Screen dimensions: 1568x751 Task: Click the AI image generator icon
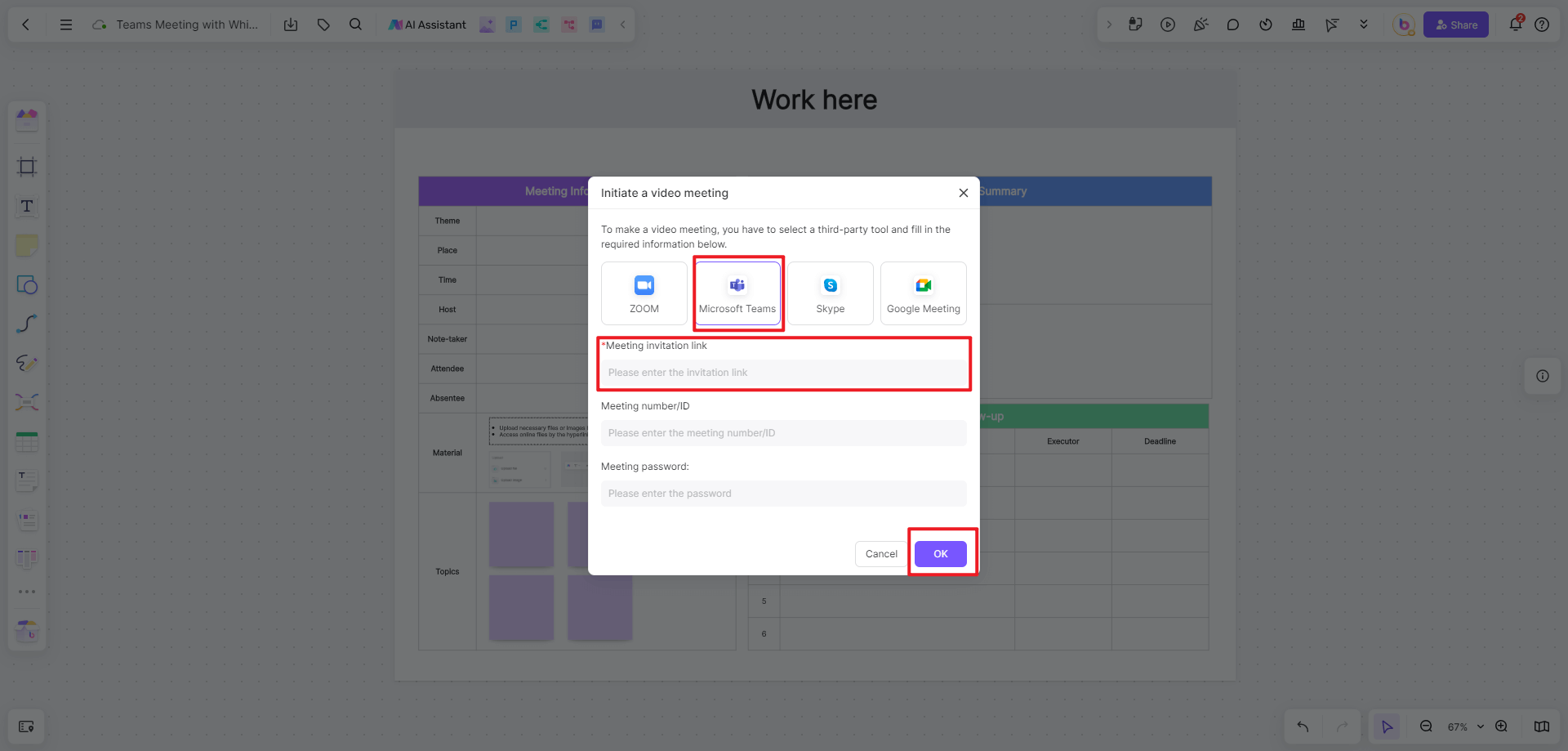coord(487,25)
